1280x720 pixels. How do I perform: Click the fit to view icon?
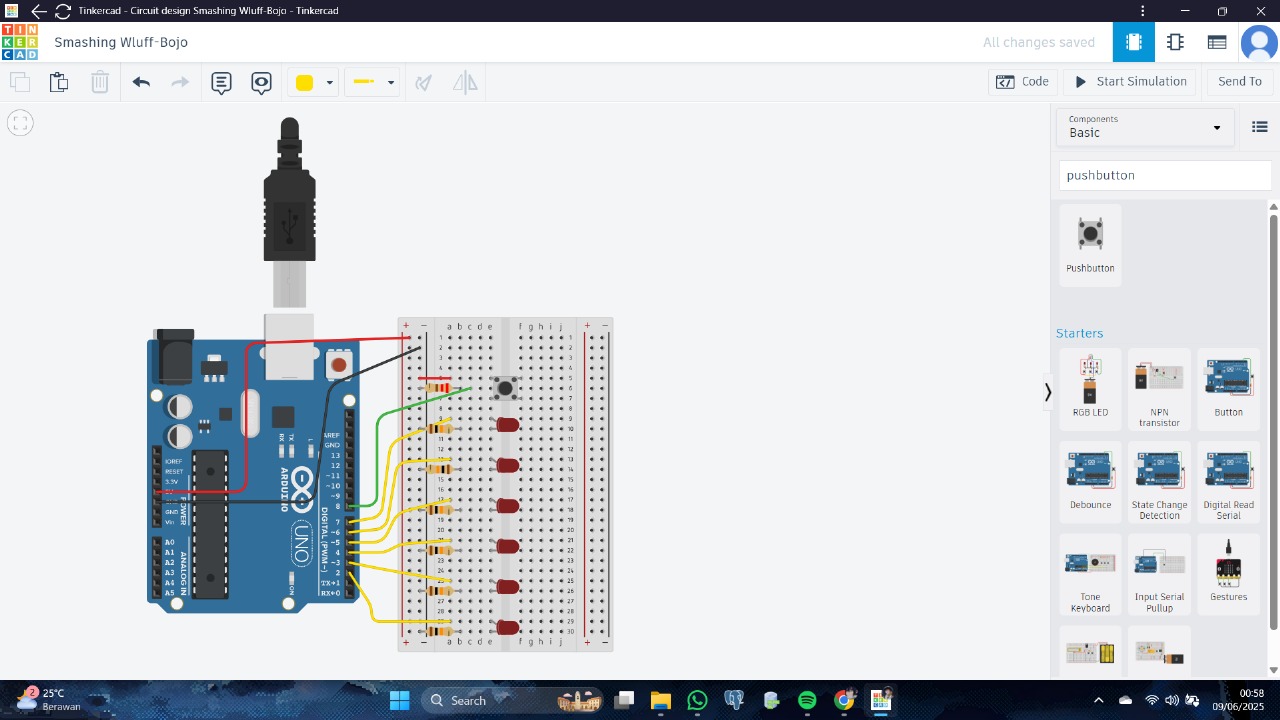click(20, 123)
